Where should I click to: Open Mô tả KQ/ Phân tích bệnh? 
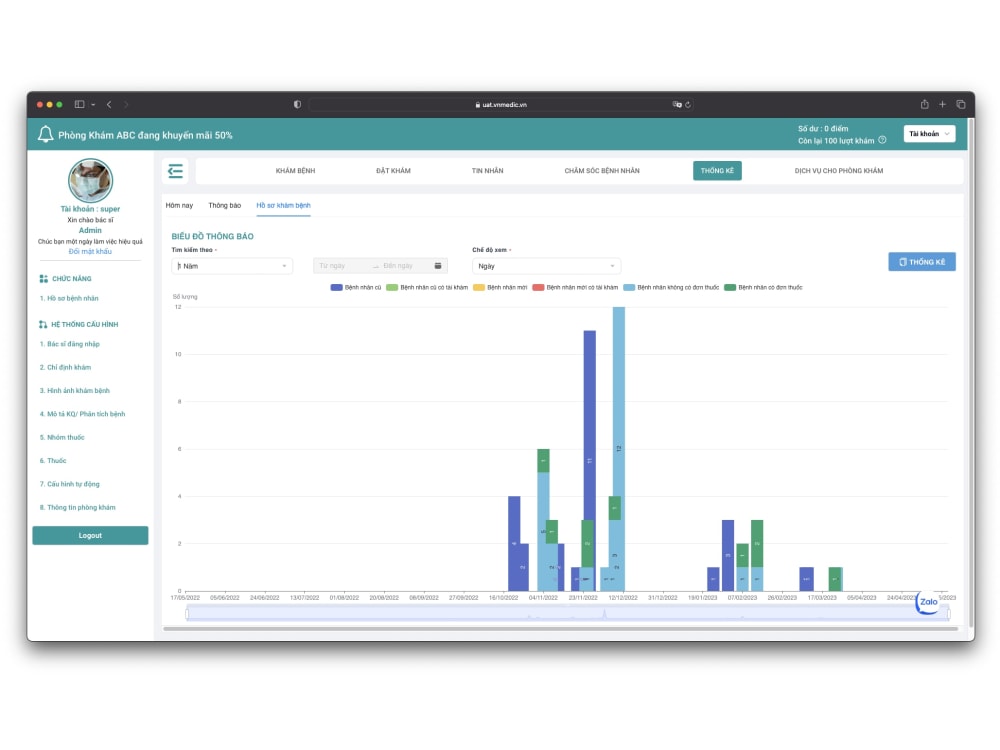pyautogui.click(x=82, y=414)
